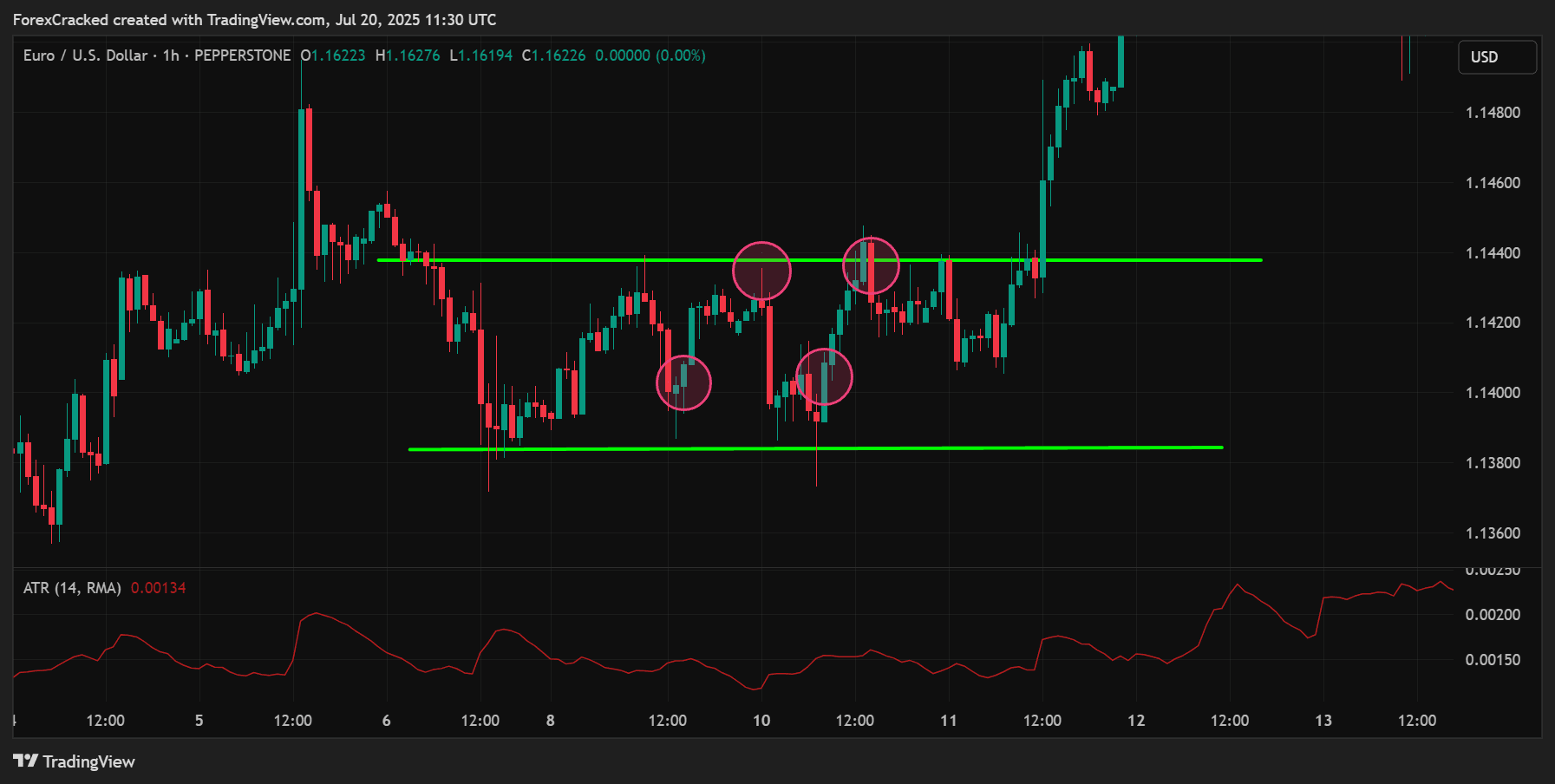Select the leftmost pink circle annotation
This screenshot has height=784, width=1555.
[x=684, y=382]
